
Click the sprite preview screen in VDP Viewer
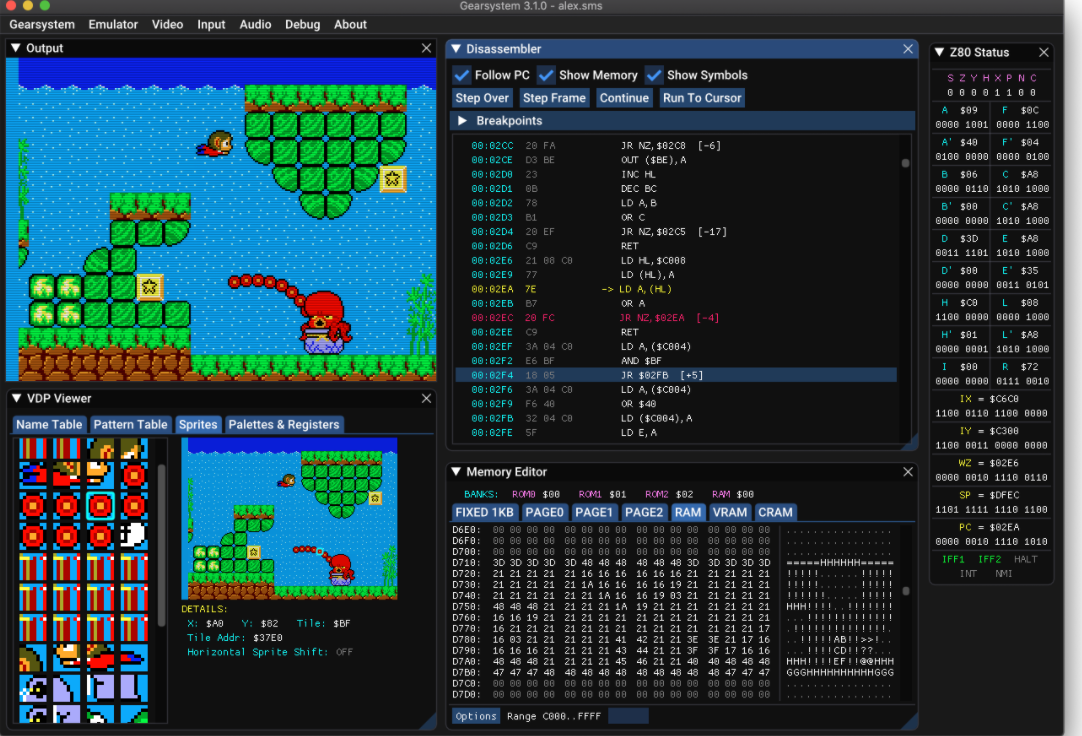(290, 519)
